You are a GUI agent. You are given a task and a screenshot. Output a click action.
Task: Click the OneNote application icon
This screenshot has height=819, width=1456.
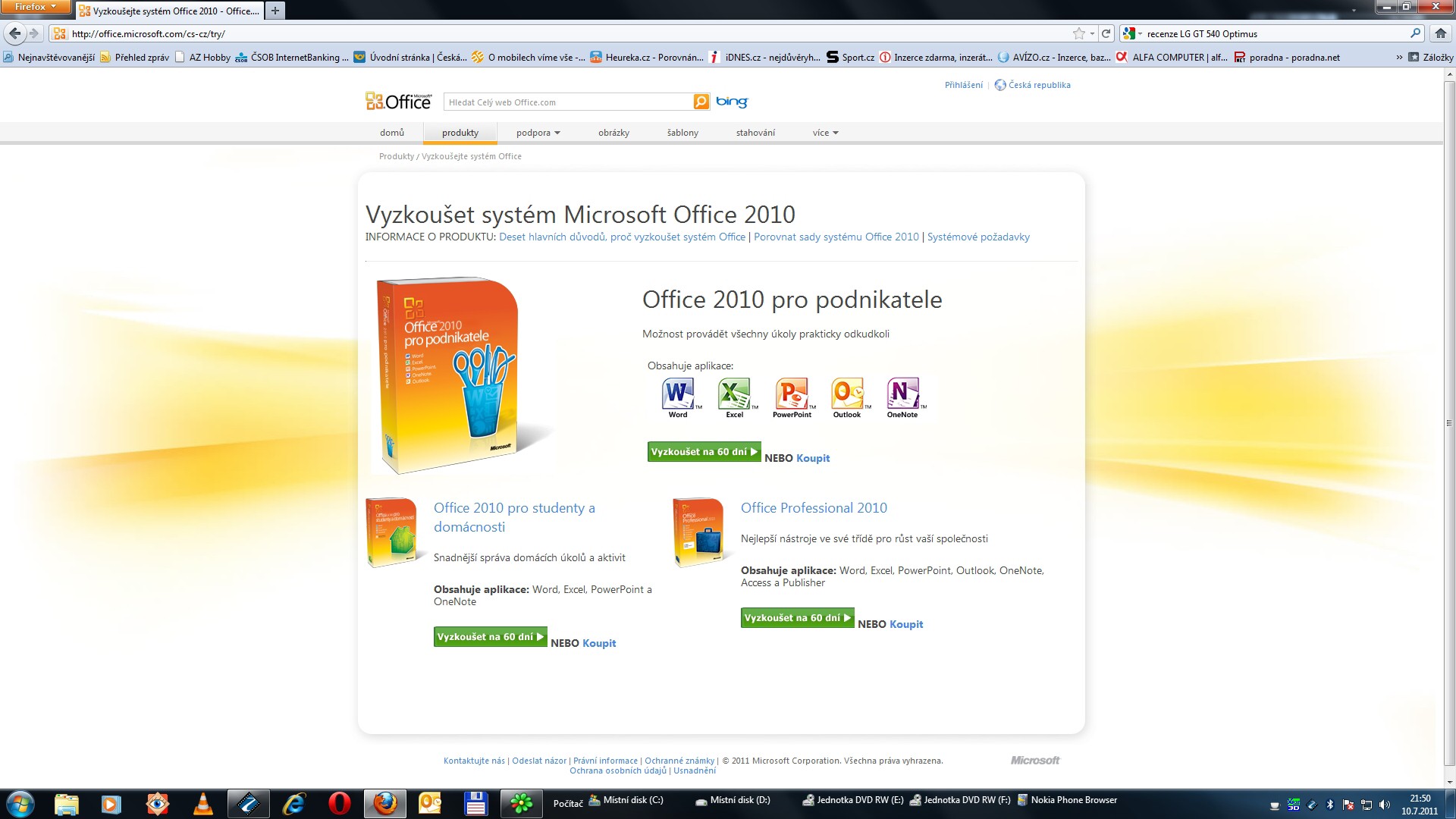click(x=902, y=394)
